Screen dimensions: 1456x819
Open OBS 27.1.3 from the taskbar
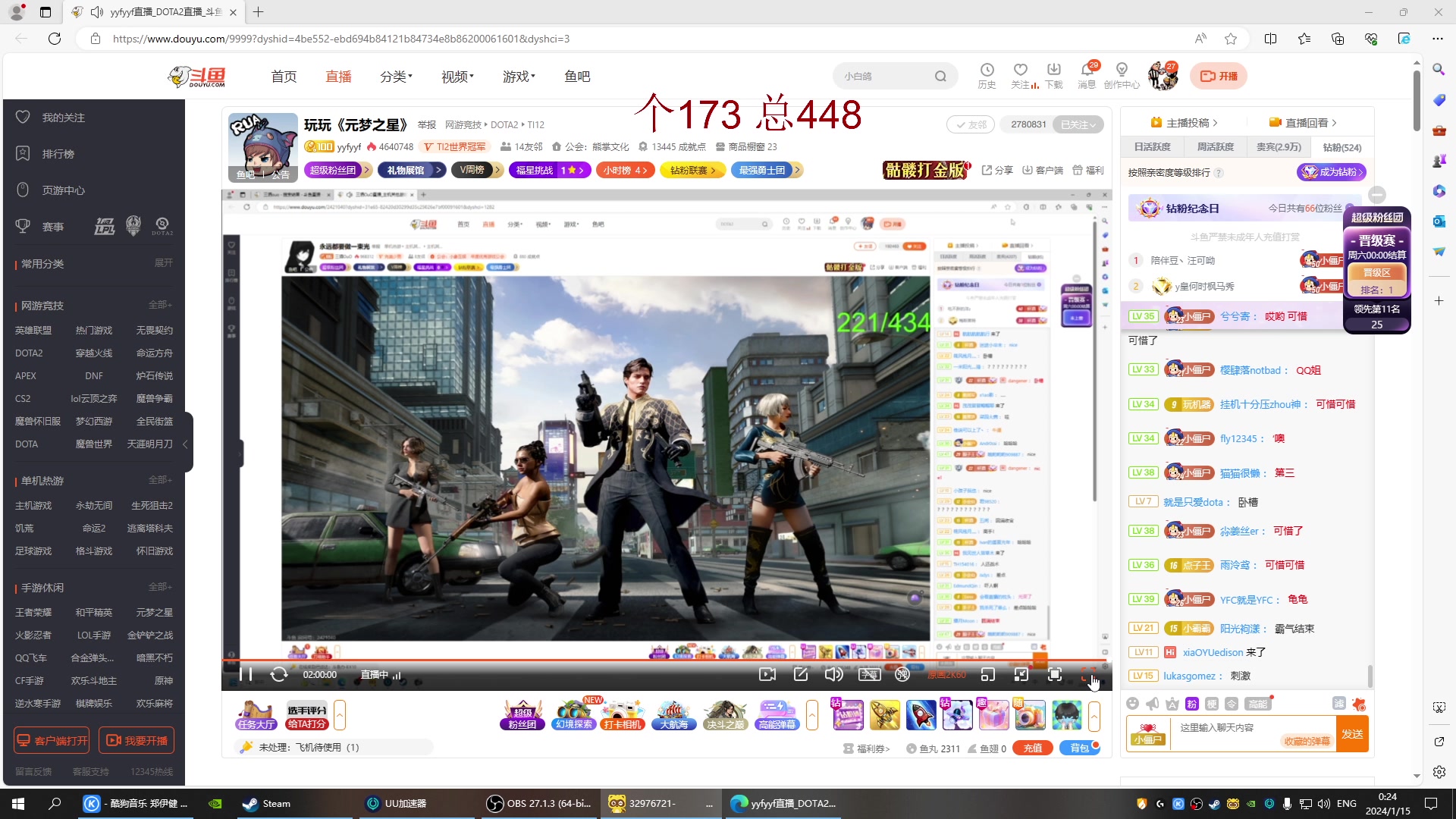540,803
